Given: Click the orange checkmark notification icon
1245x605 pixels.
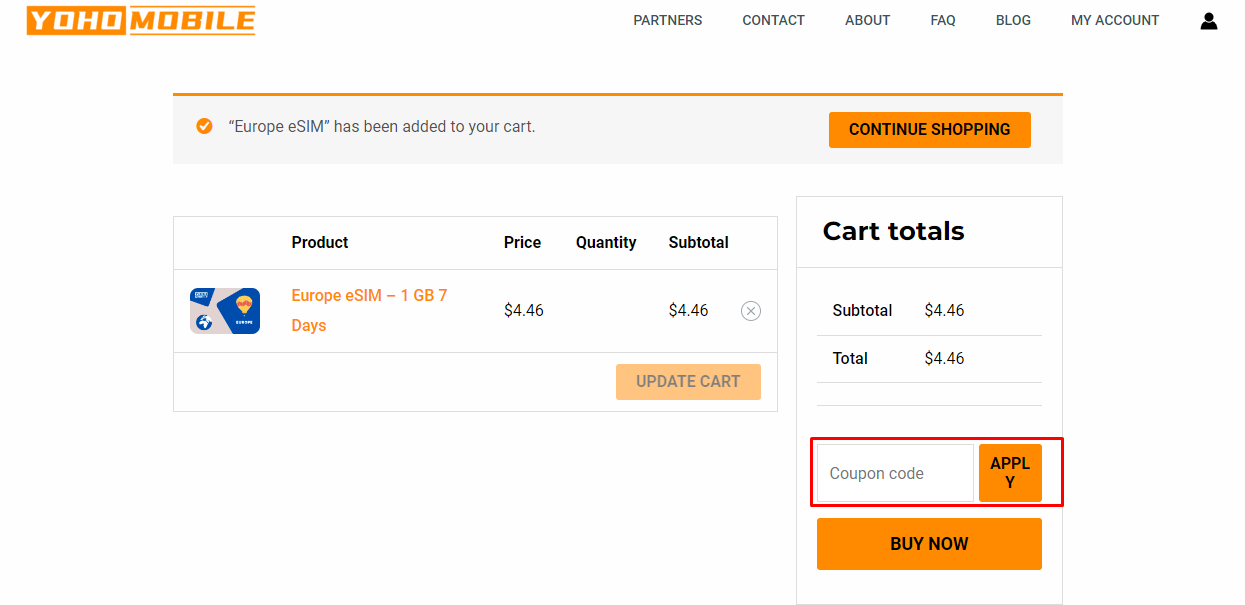Looking at the screenshot, I should click(204, 126).
